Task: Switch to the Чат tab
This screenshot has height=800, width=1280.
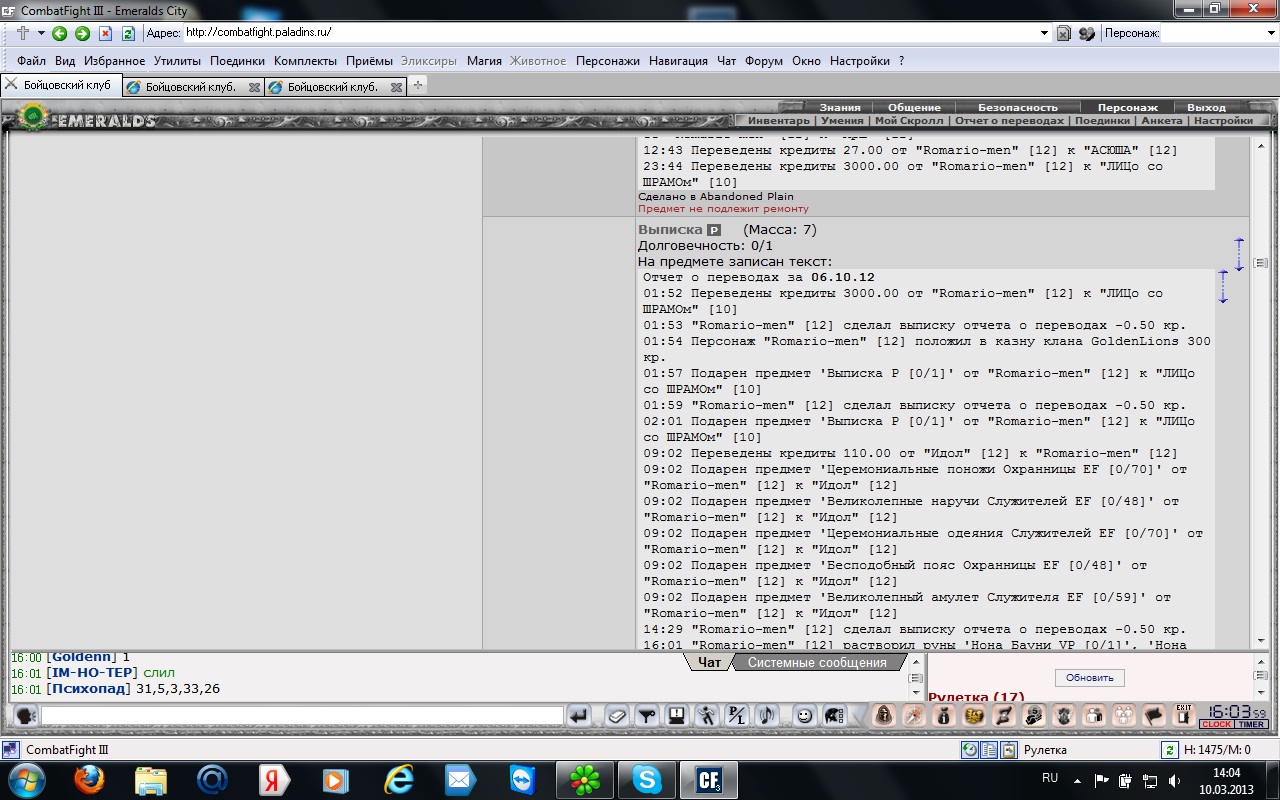Action: tap(709, 662)
